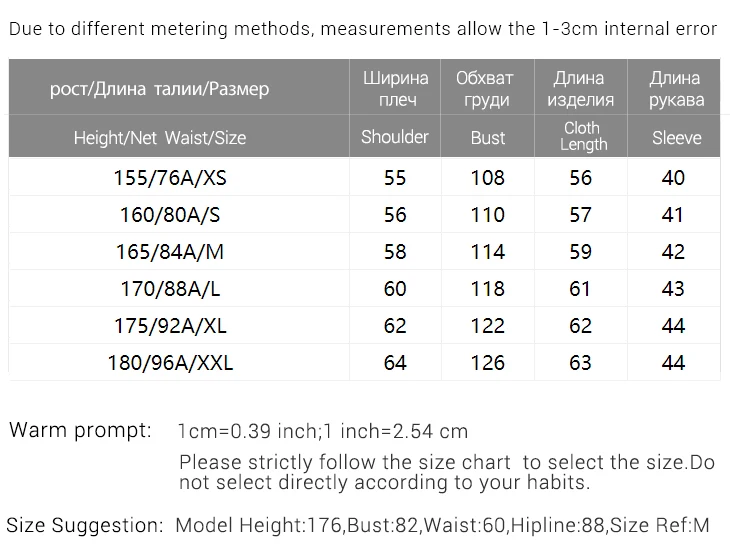Click the 165/84A/M size row label
Screen dimensions: 730x548
click(170, 252)
